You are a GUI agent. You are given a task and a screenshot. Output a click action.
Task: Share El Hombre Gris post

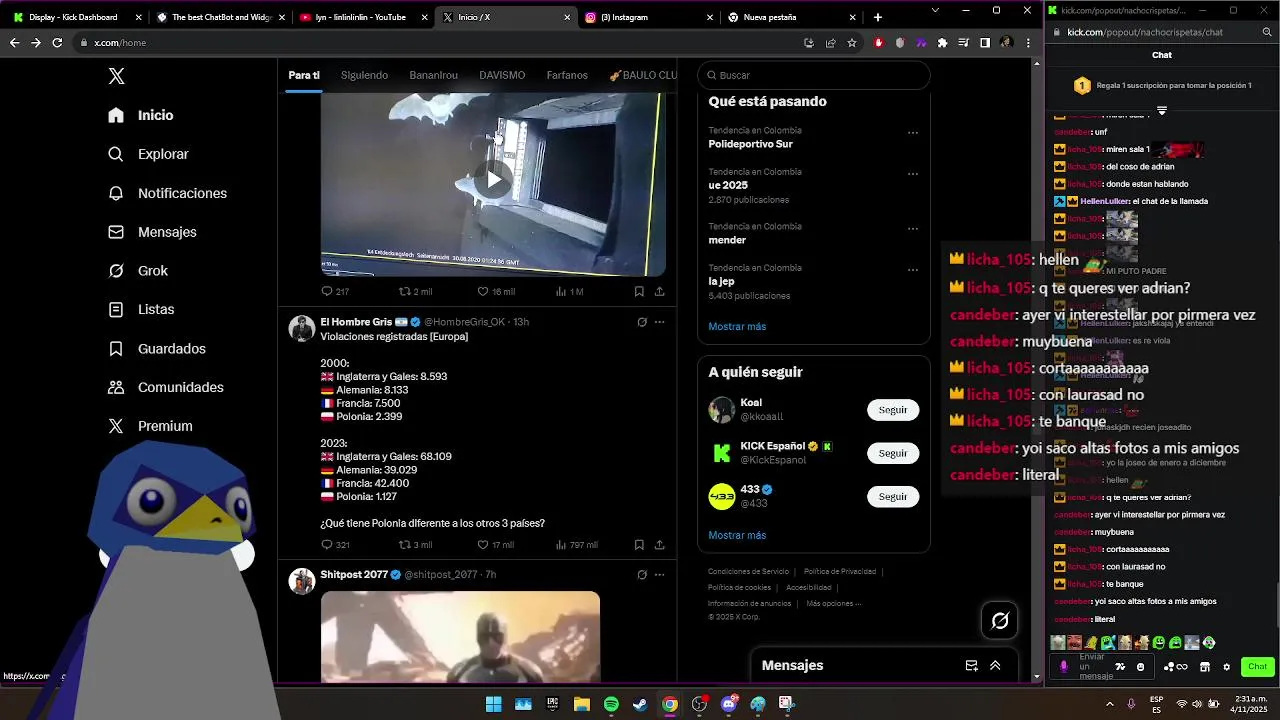(659, 545)
